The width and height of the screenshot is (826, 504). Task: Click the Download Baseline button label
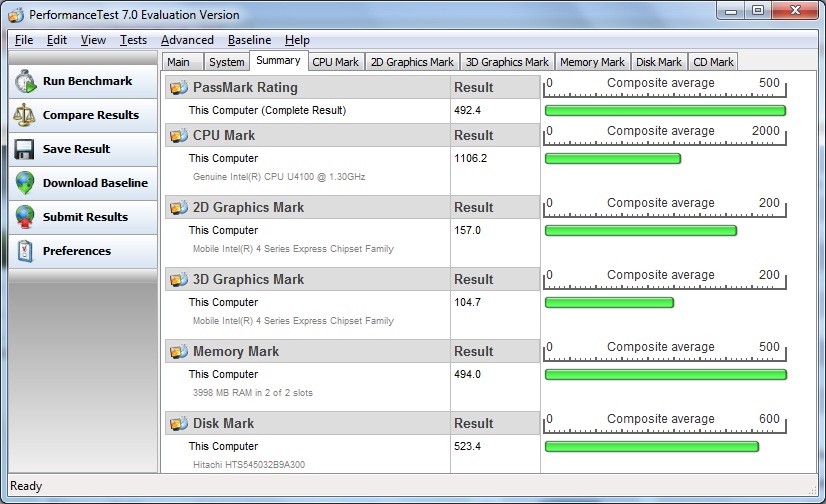95,183
